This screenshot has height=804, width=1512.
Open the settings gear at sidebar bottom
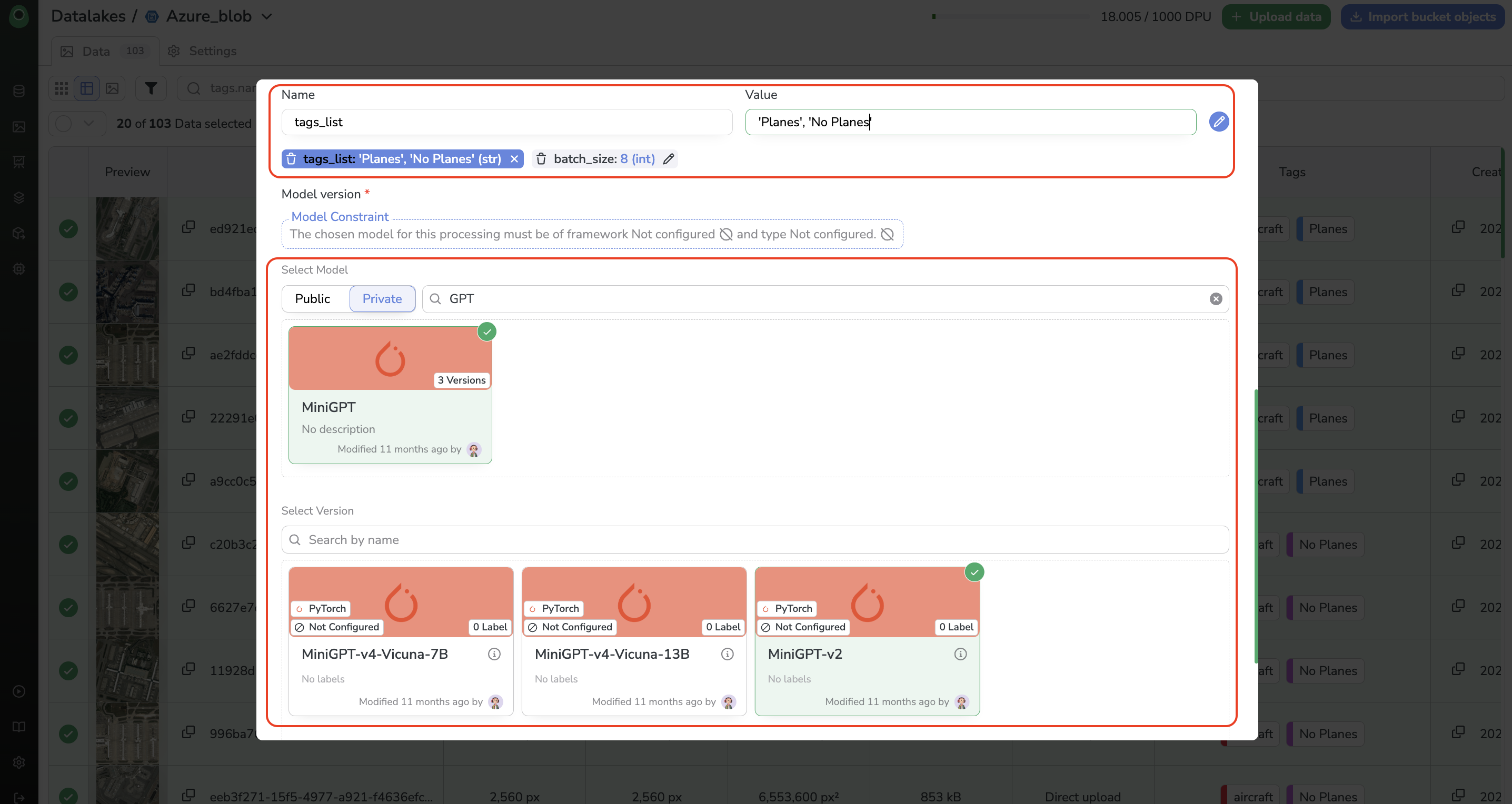tap(19, 762)
